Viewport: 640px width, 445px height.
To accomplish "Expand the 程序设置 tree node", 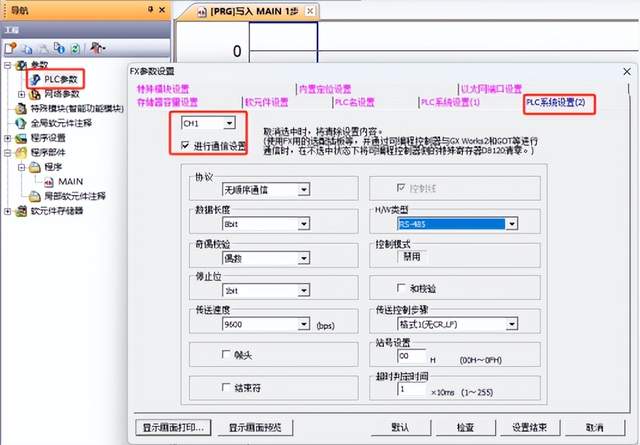I will pos(8,138).
